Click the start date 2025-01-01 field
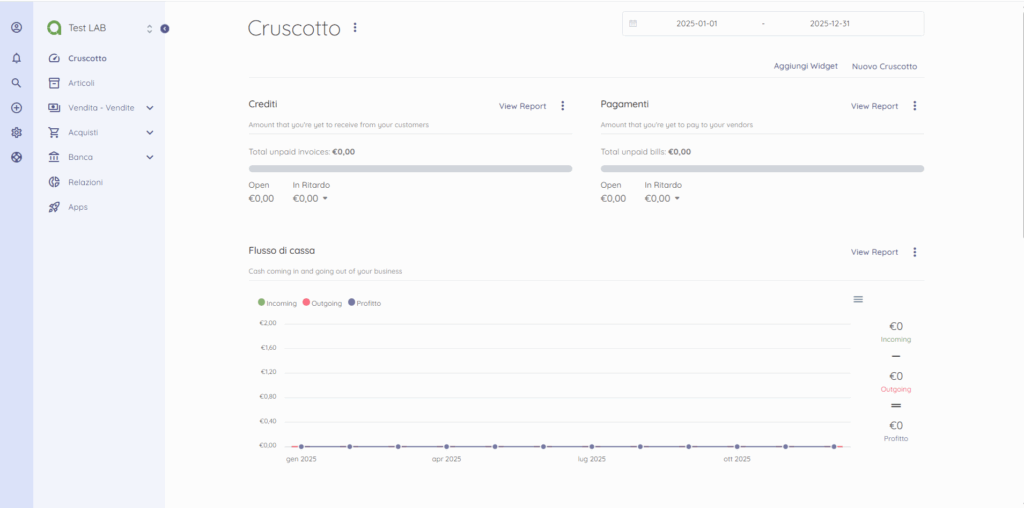This screenshot has width=1024, height=508. tap(698, 23)
